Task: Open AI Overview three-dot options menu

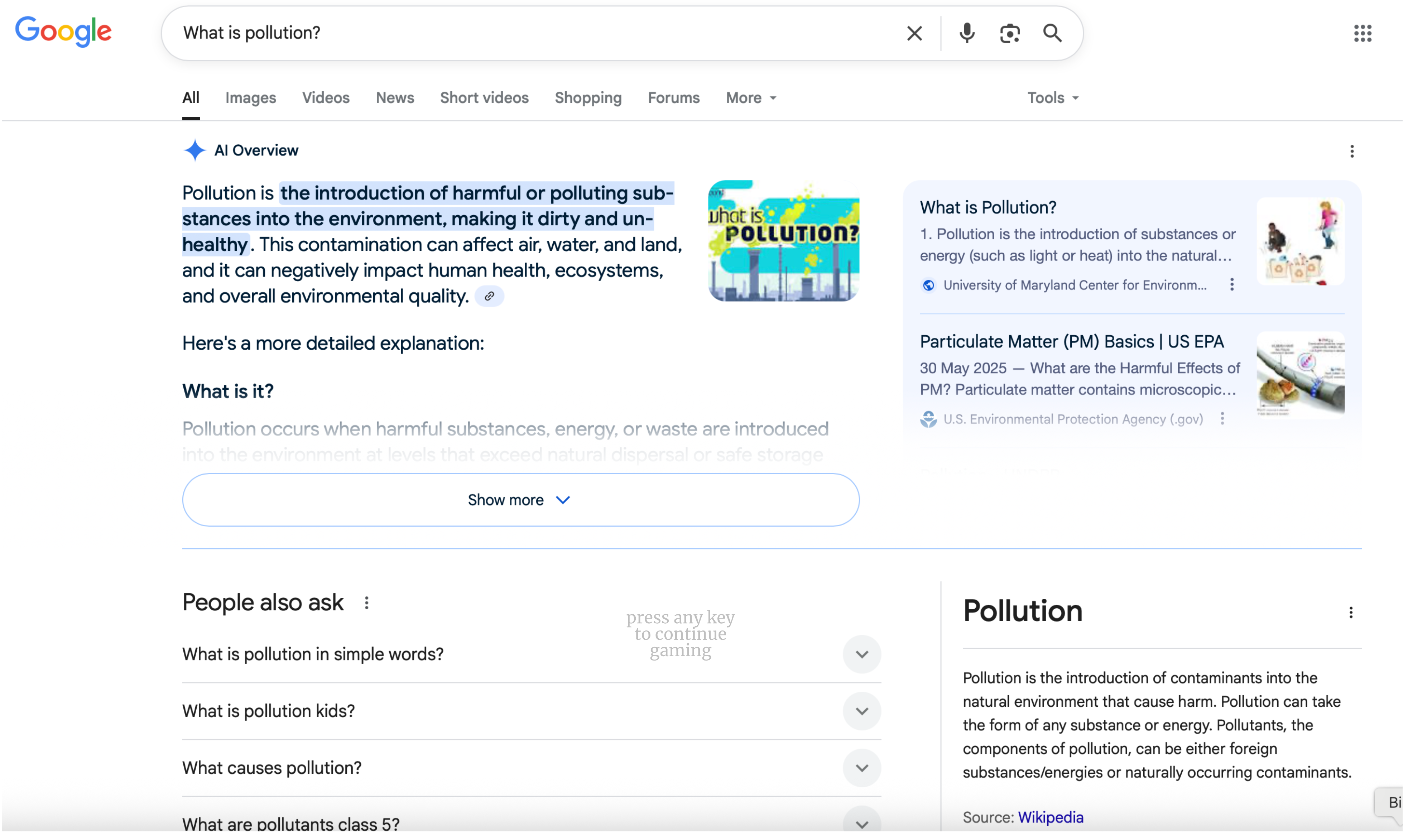Action: click(x=1351, y=151)
